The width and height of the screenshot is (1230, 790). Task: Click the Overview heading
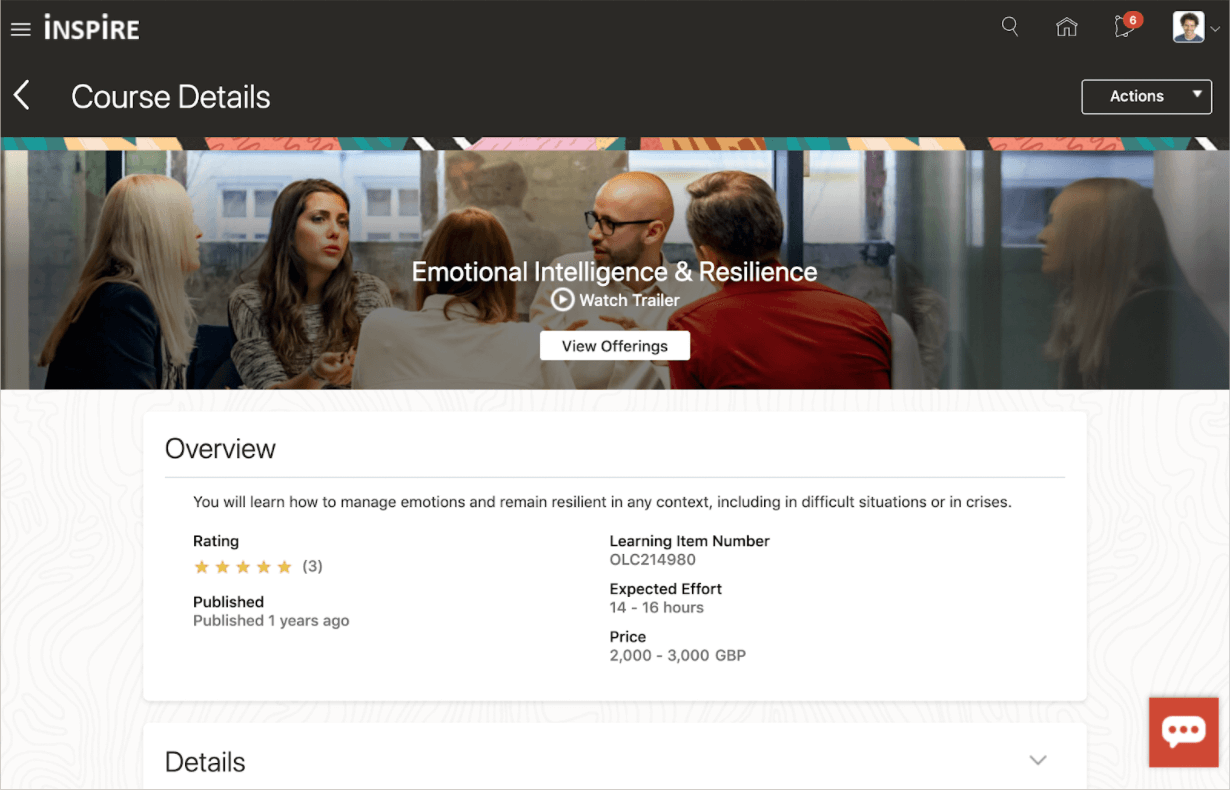pyautogui.click(x=220, y=449)
